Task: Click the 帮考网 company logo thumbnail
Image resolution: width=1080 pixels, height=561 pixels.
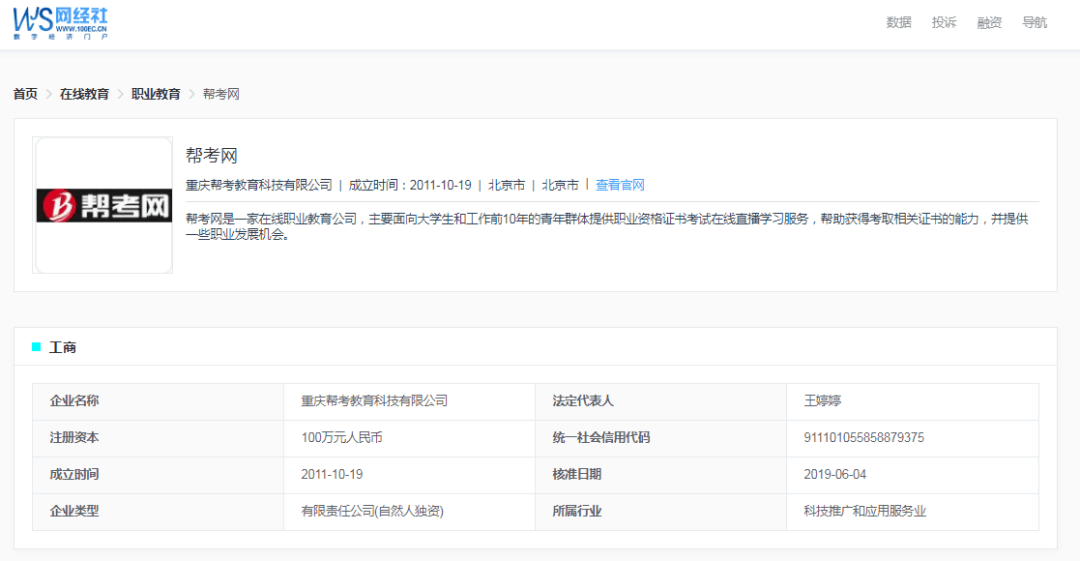Action: [x=103, y=205]
